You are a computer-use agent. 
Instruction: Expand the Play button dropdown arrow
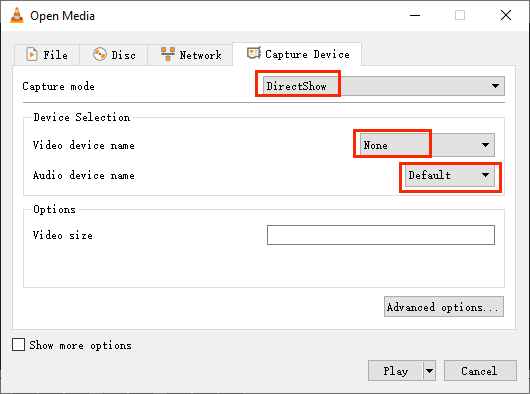(x=429, y=371)
